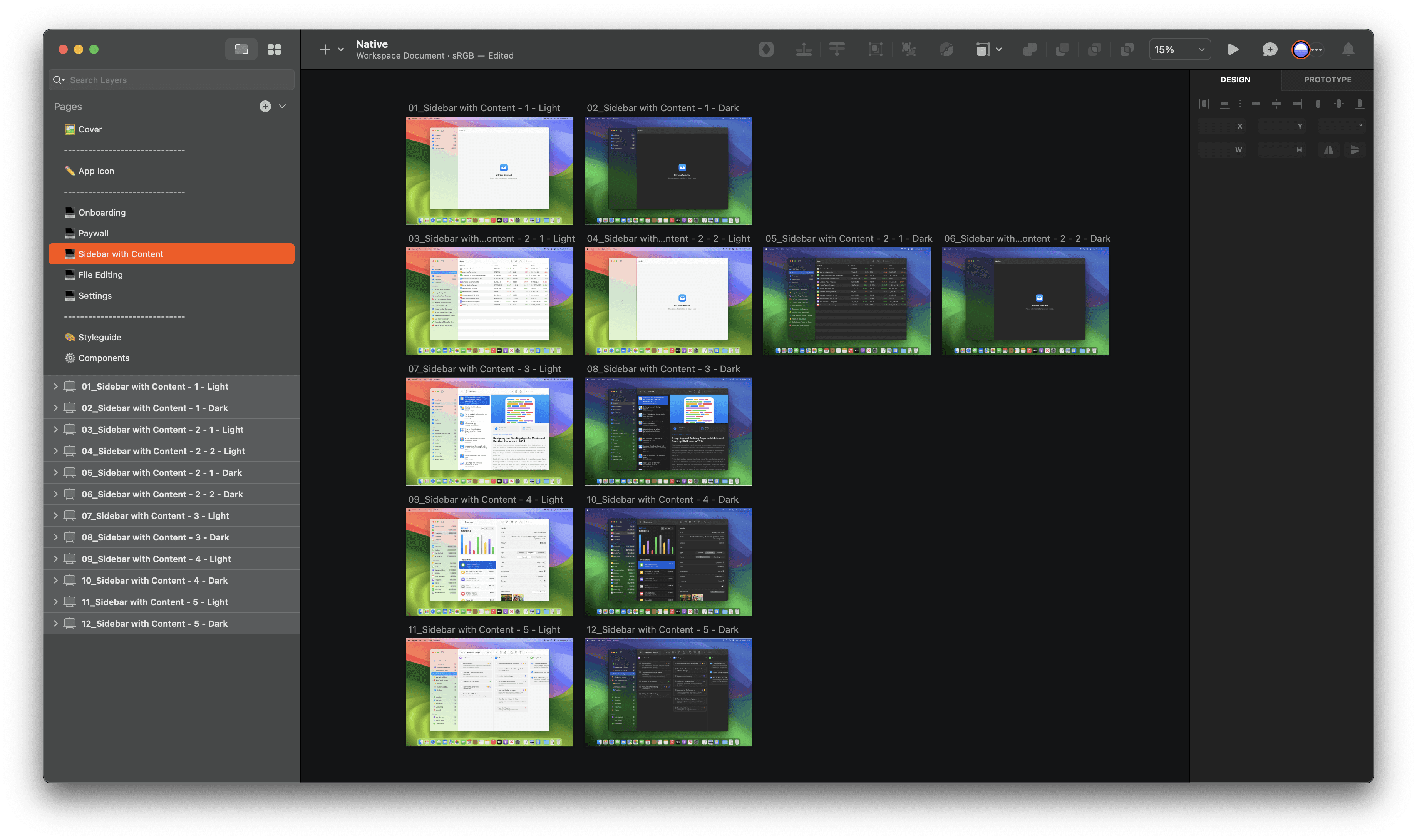Click the Subtract boolean operation icon
The height and width of the screenshot is (840, 1417).
click(x=1062, y=49)
